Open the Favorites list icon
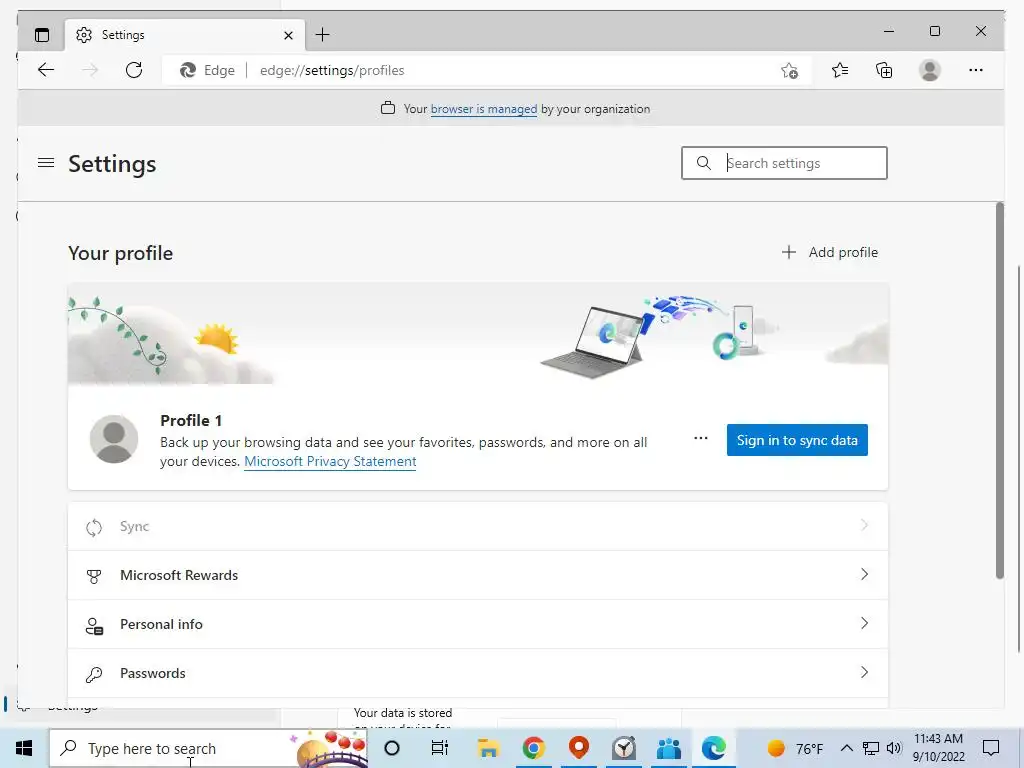 (x=840, y=70)
